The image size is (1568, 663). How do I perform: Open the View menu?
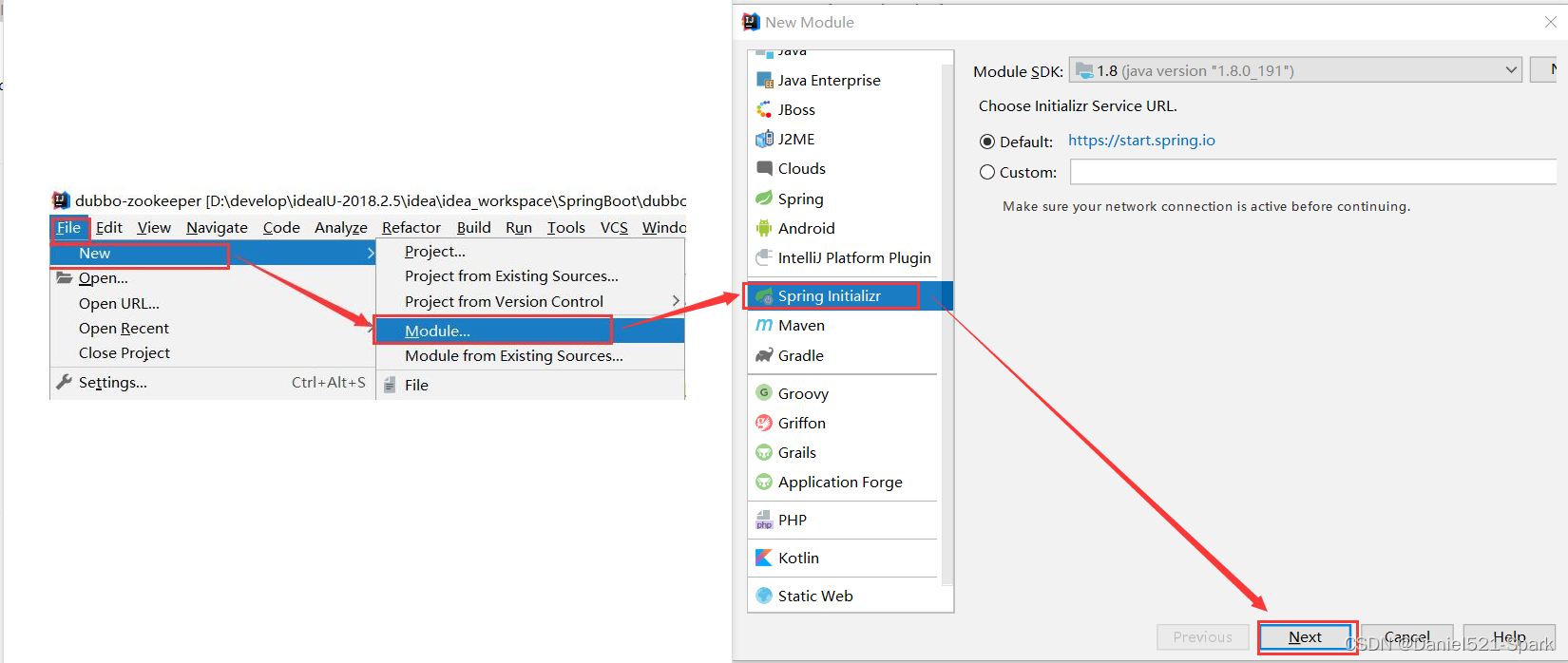[x=154, y=227]
